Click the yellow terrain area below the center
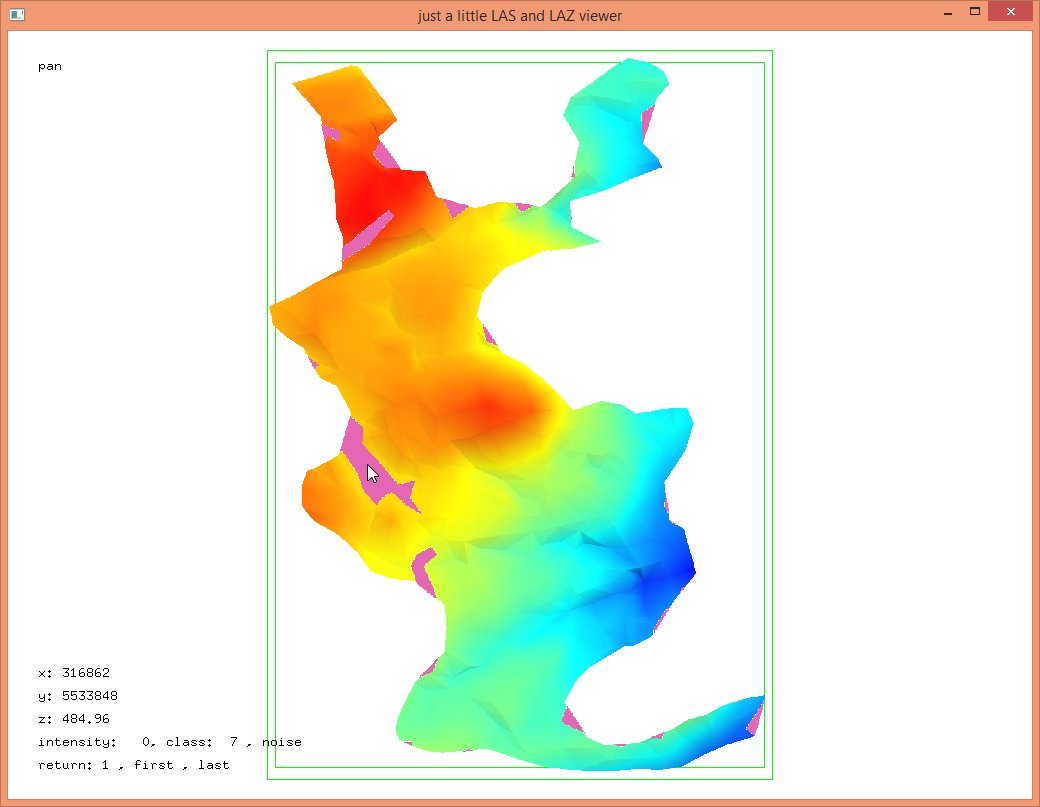 point(455,510)
